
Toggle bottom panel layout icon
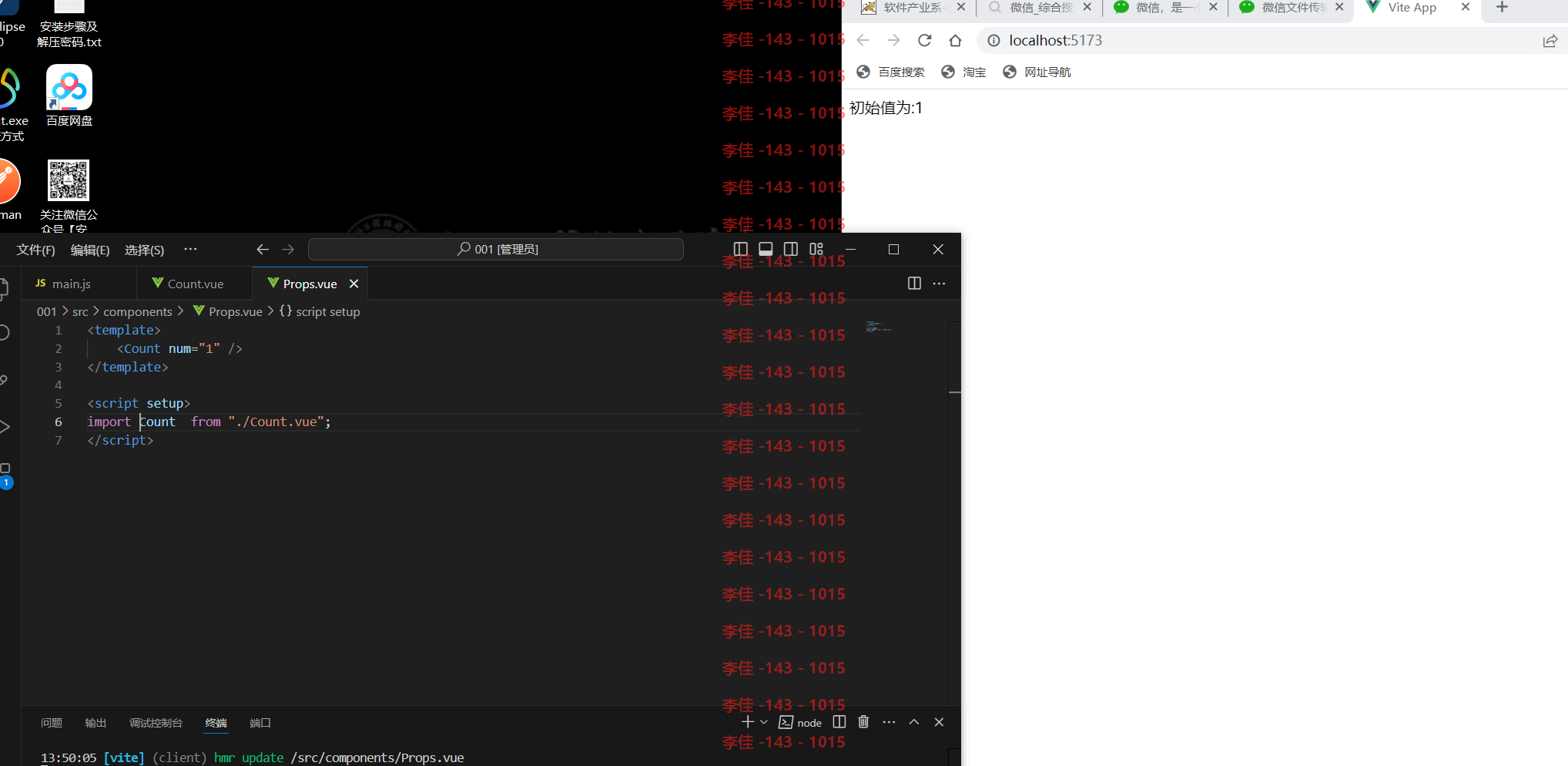pos(766,249)
